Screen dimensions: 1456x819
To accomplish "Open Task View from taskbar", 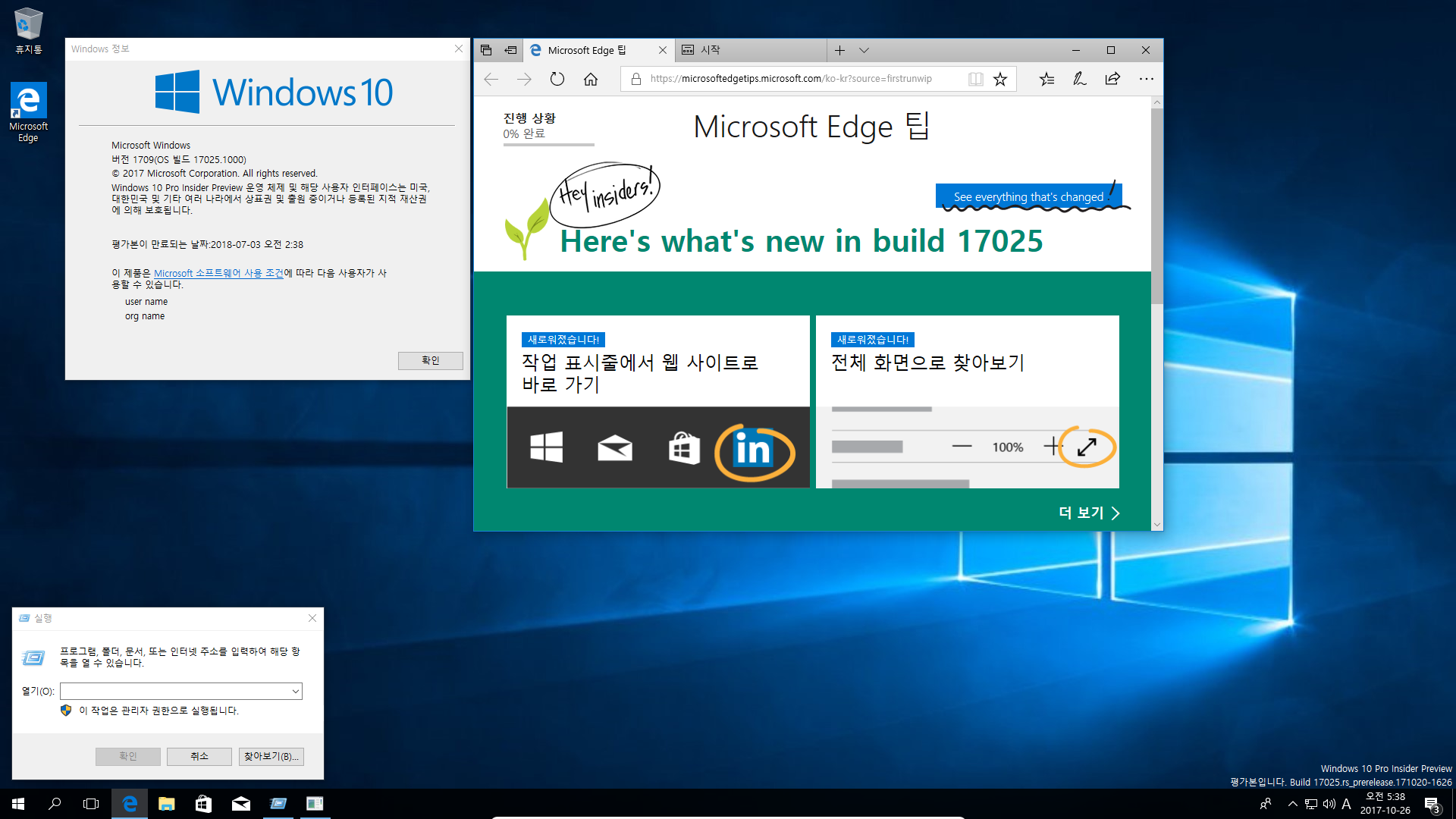I will pyautogui.click(x=91, y=804).
